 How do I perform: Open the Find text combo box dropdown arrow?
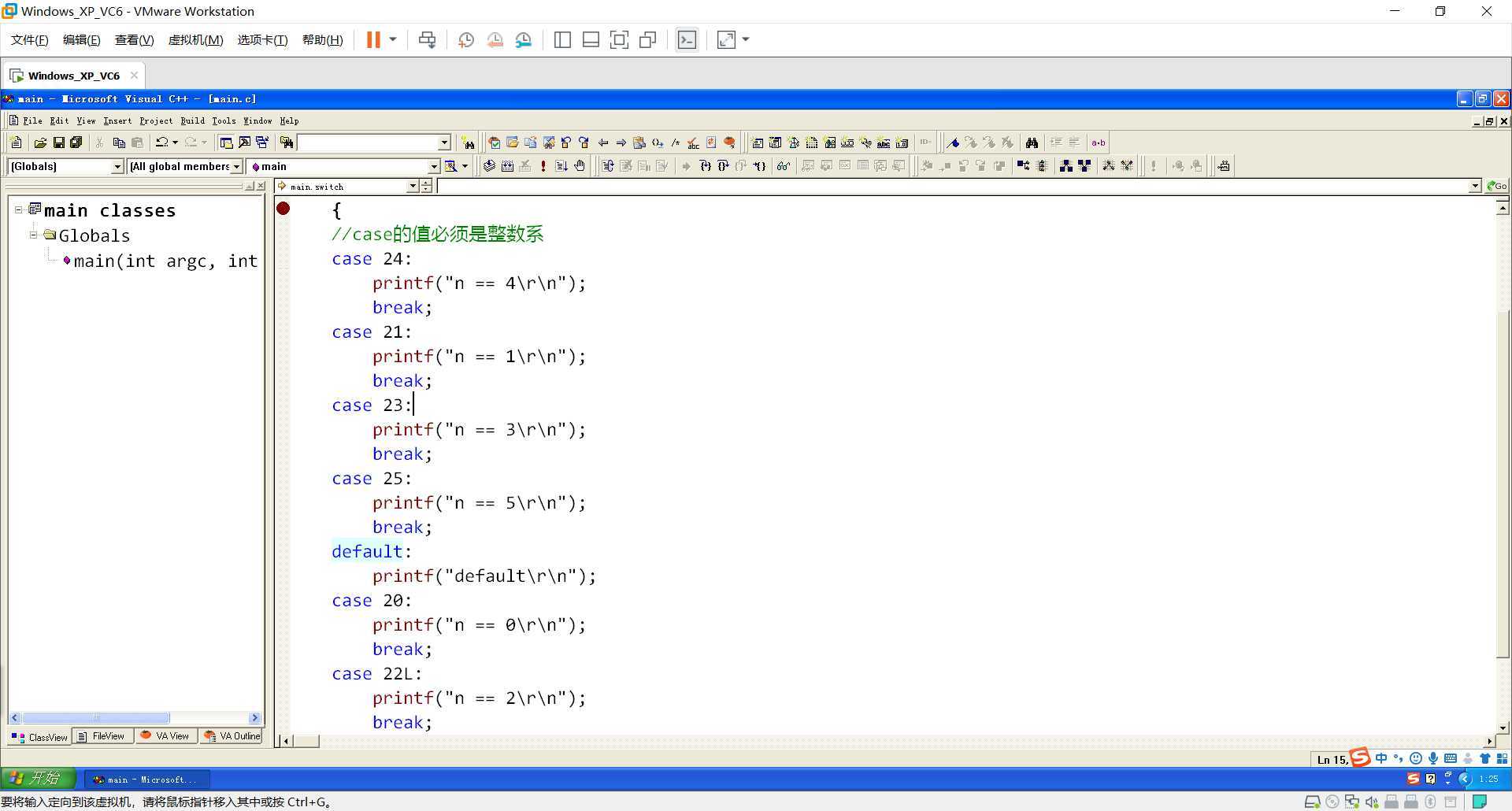click(444, 143)
